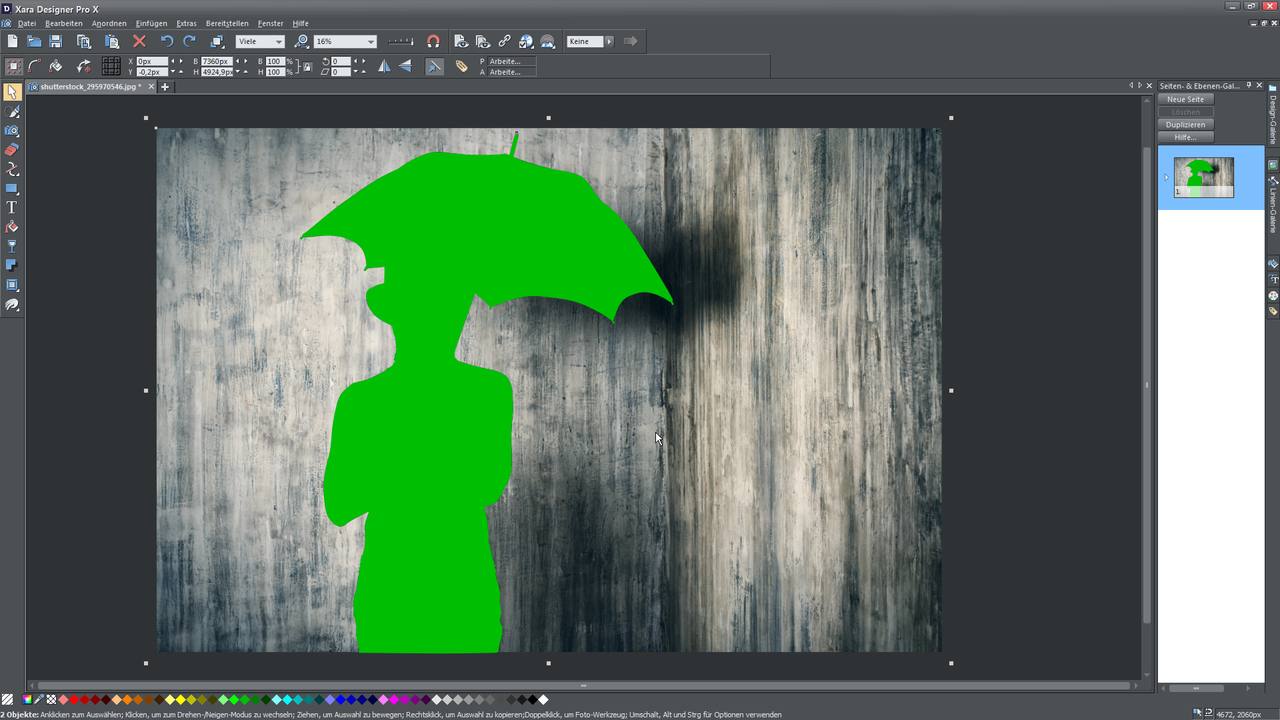Toggle the lock aspect ratio button
Image resolution: width=1280 pixels, height=720 pixels.
click(307, 67)
